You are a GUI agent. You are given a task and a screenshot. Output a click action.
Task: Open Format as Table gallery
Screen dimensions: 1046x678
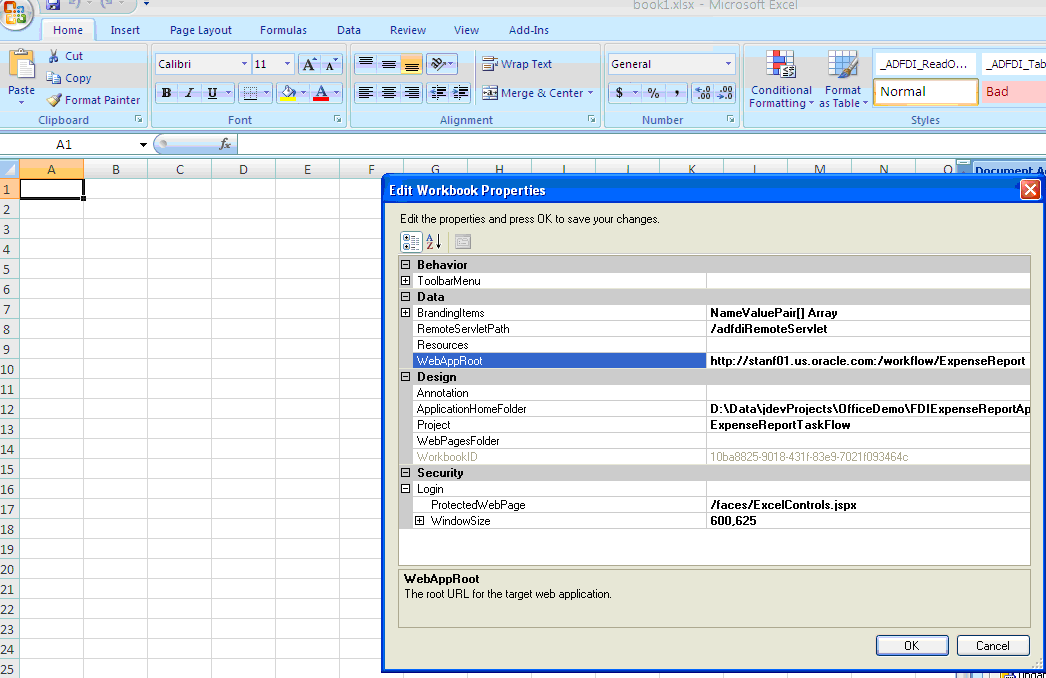tap(843, 79)
